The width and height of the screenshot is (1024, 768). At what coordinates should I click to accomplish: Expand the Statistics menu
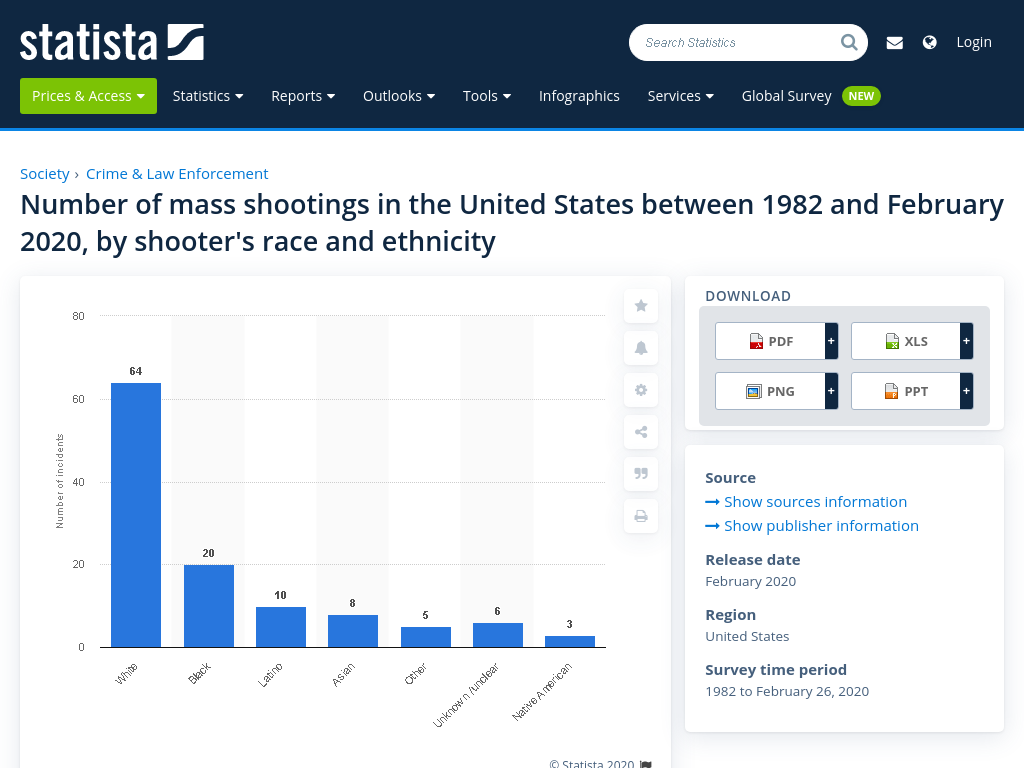tap(208, 96)
